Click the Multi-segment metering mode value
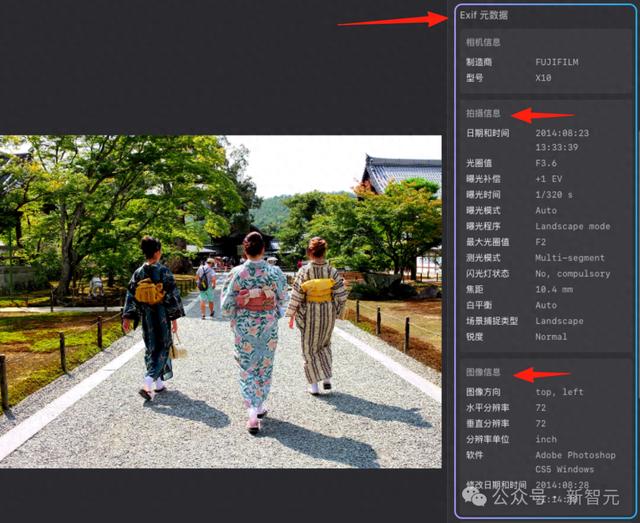This screenshot has width=640, height=523. point(570,258)
